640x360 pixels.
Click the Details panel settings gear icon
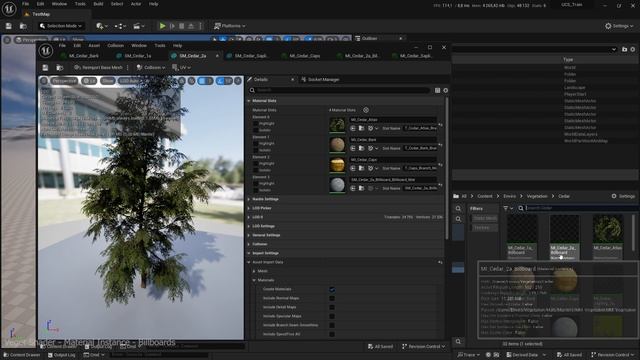[x=445, y=90]
